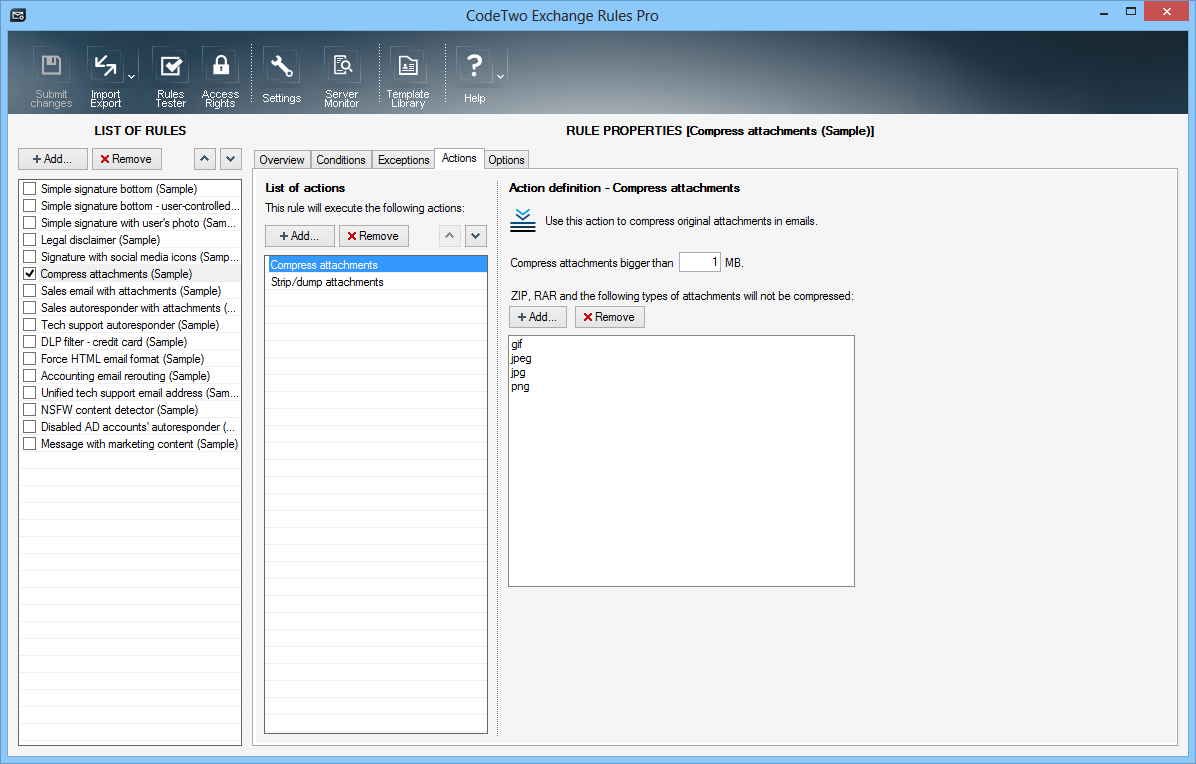The height and width of the screenshot is (764, 1196).
Task: Select the Actions tab
Action: click(x=459, y=158)
